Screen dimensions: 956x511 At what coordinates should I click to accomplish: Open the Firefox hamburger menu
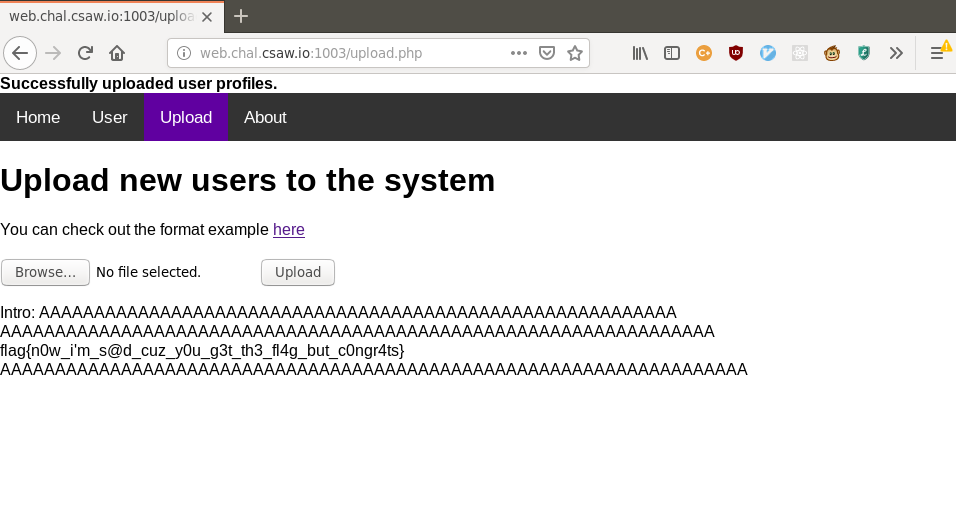click(x=937, y=53)
